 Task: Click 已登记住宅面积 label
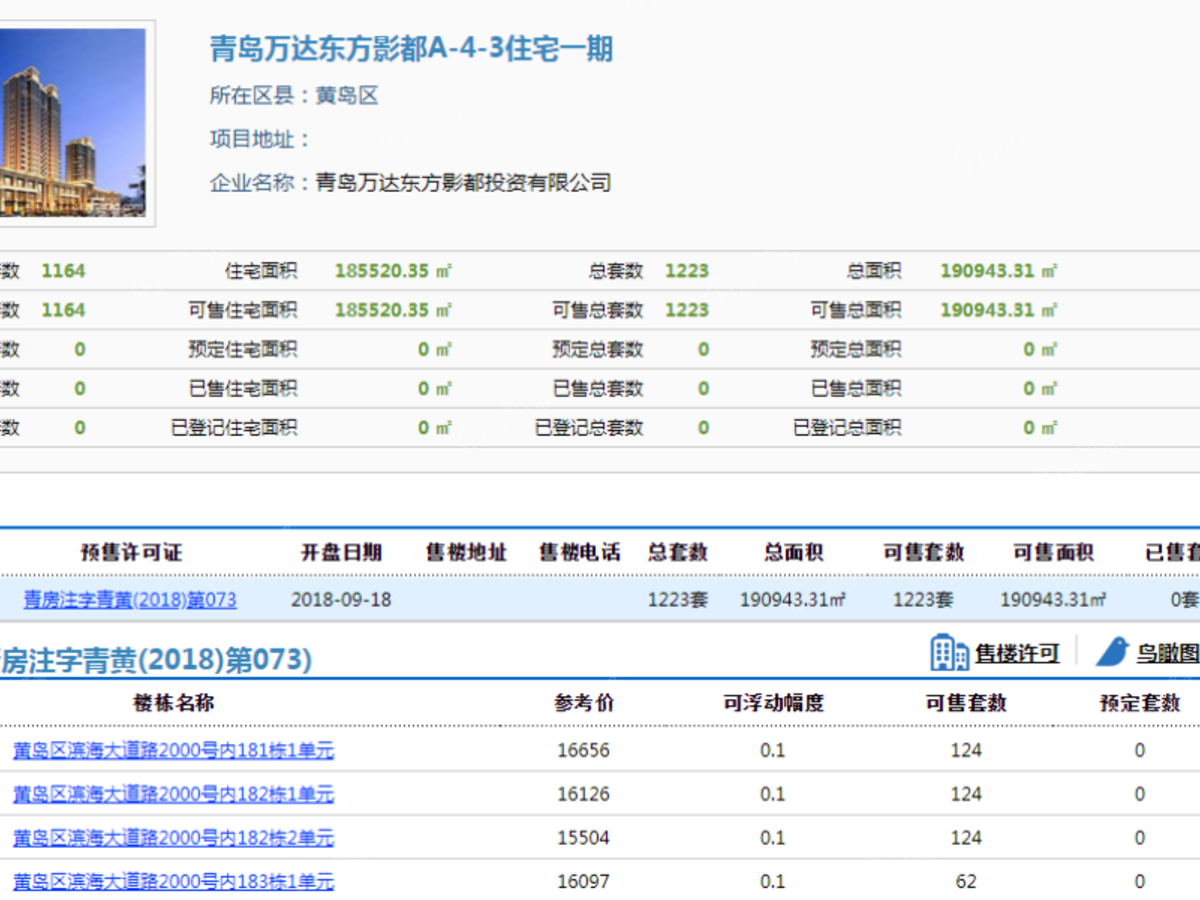pyautogui.click(x=233, y=428)
